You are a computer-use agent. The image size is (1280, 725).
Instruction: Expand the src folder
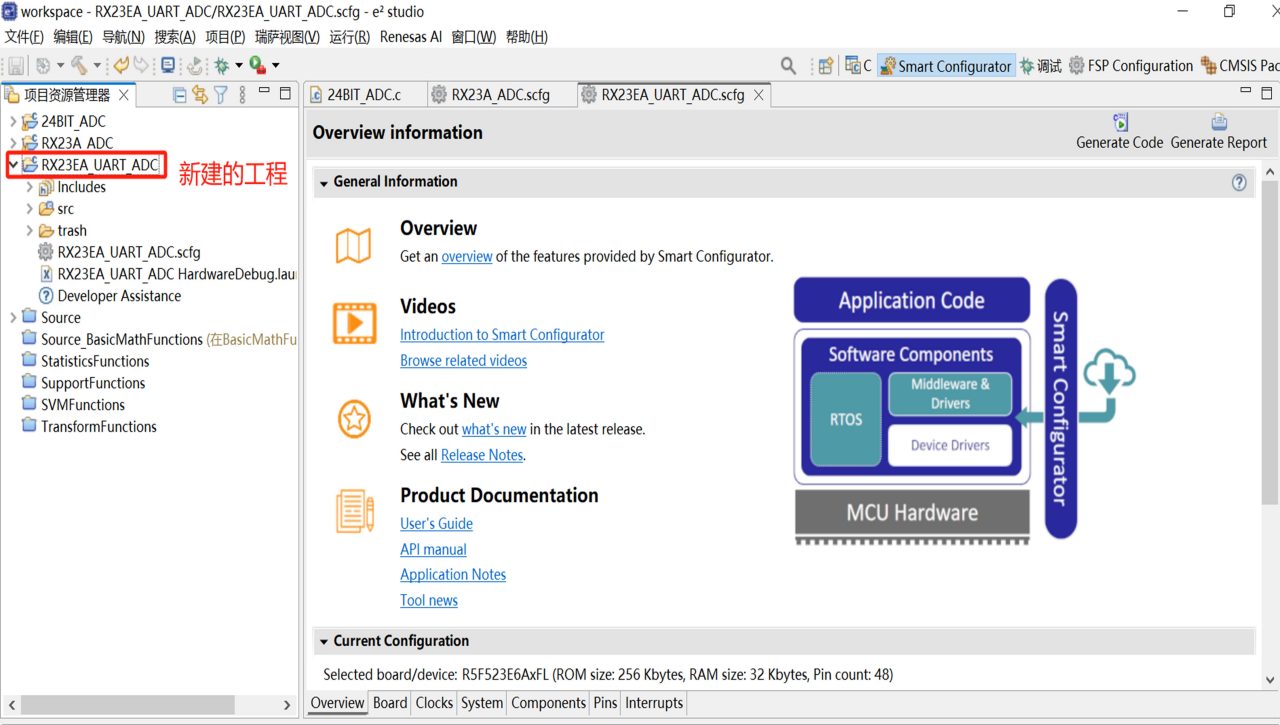coord(29,209)
